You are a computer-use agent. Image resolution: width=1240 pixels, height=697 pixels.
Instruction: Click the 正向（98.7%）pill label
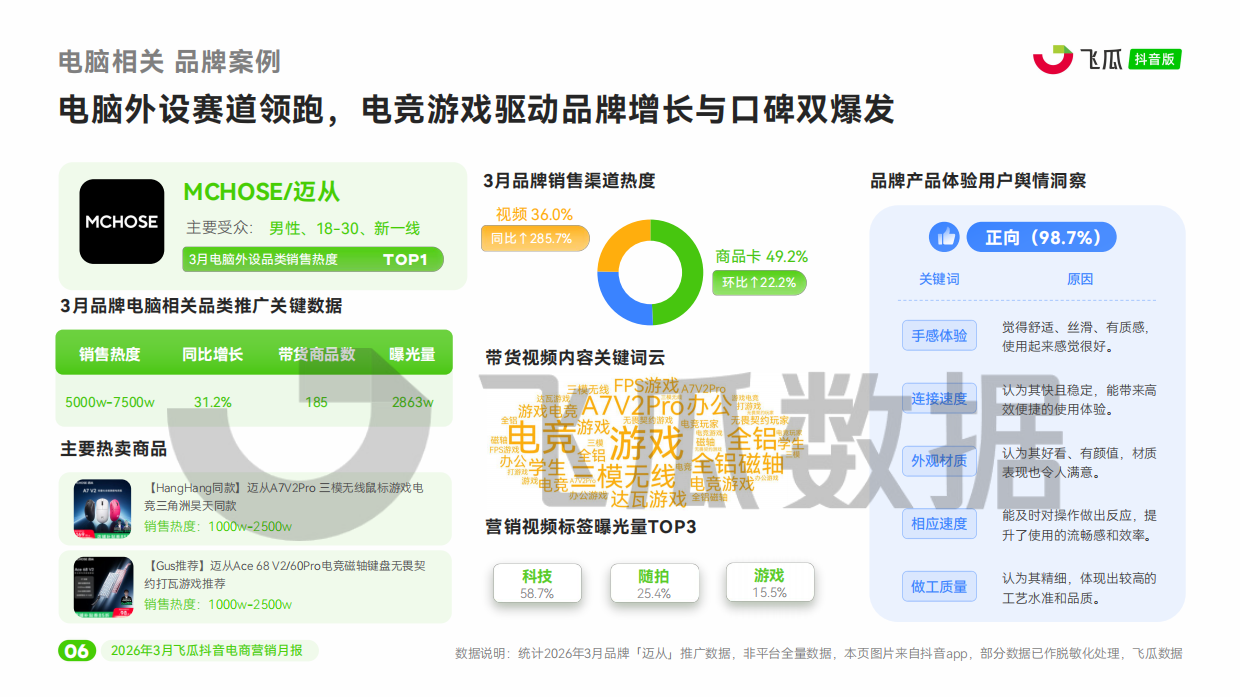click(x=1042, y=238)
